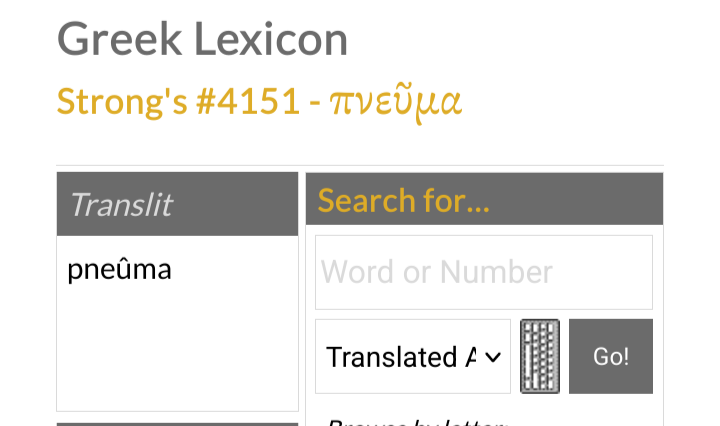
Task: Click empty area inside the Translit box
Action: pos(177,350)
